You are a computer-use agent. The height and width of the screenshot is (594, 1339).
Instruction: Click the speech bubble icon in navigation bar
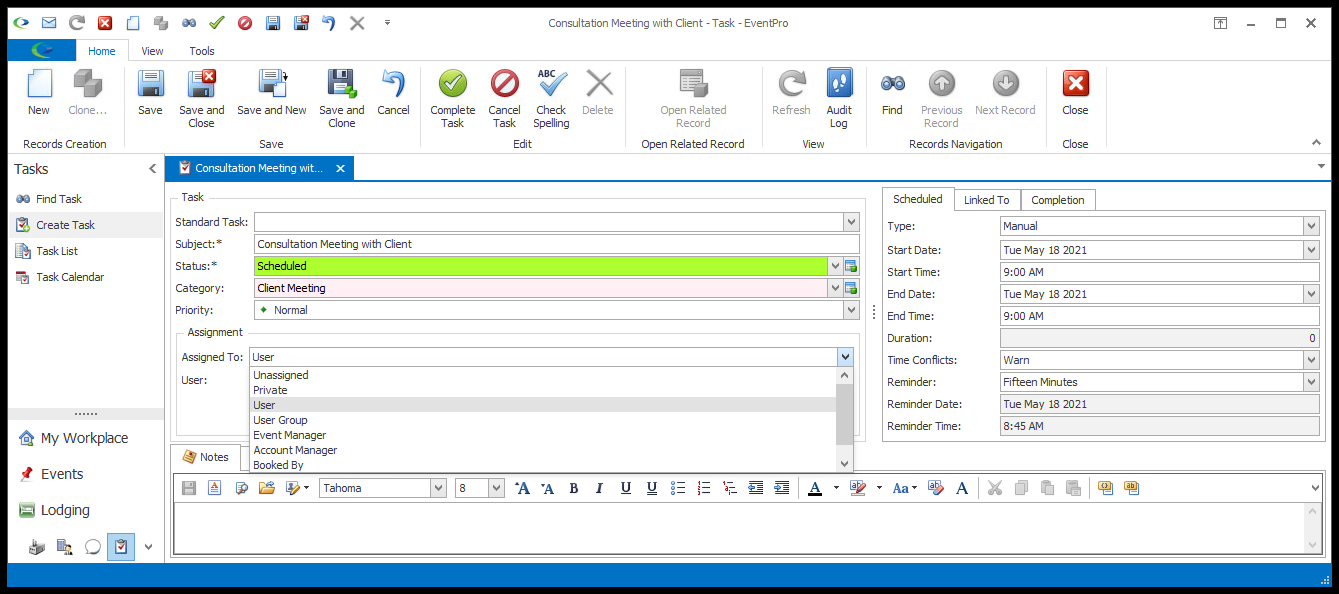coord(93,547)
